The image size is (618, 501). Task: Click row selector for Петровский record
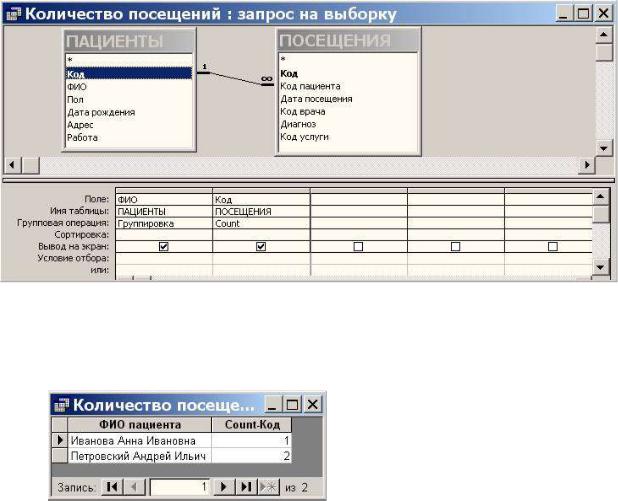pos(60,456)
